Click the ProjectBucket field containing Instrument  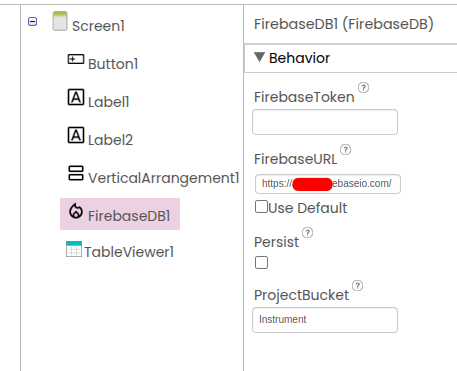pos(325,320)
